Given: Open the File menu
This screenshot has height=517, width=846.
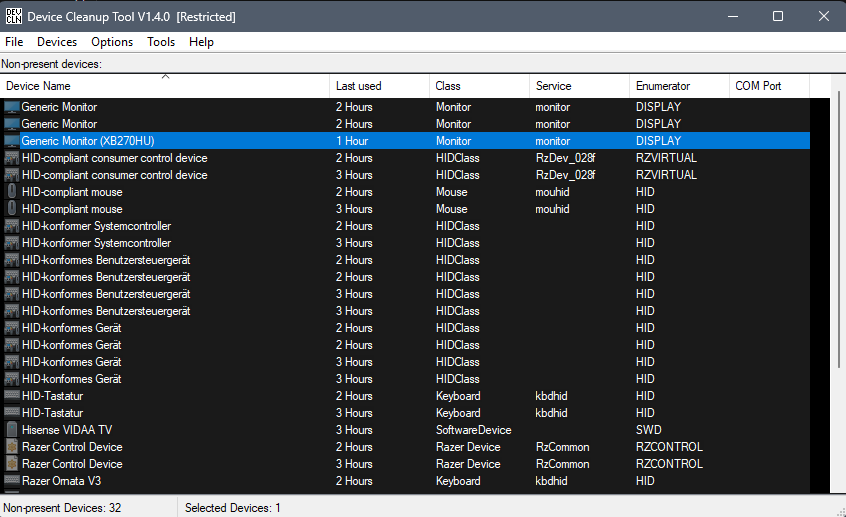Looking at the screenshot, I should coord(14,42).
